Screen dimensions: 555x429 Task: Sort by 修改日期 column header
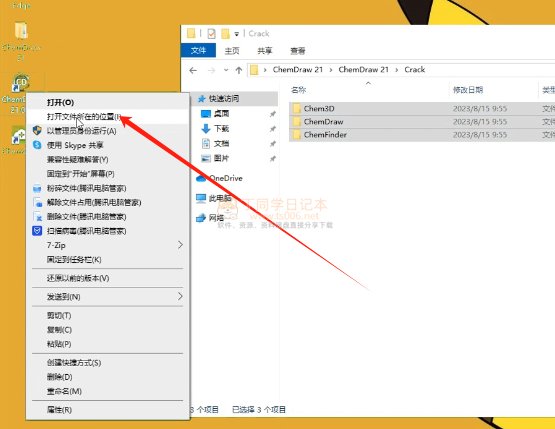point(468,90)
